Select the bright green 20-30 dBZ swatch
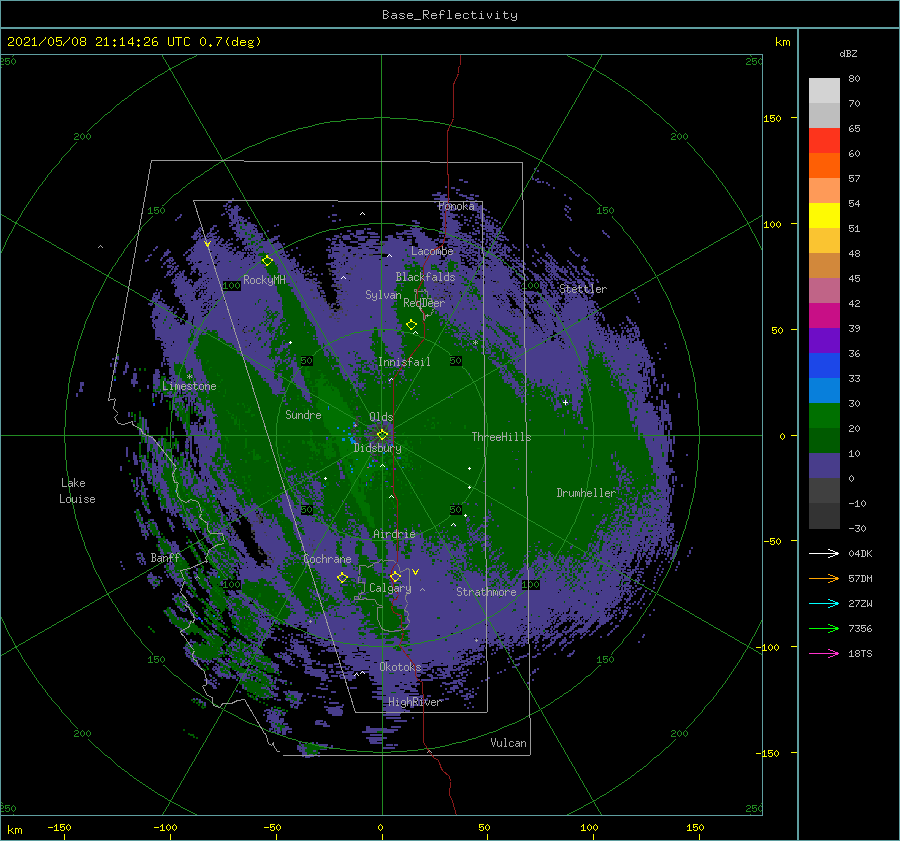The width and height of the screenshot is (900, 841). coord(824,416)
